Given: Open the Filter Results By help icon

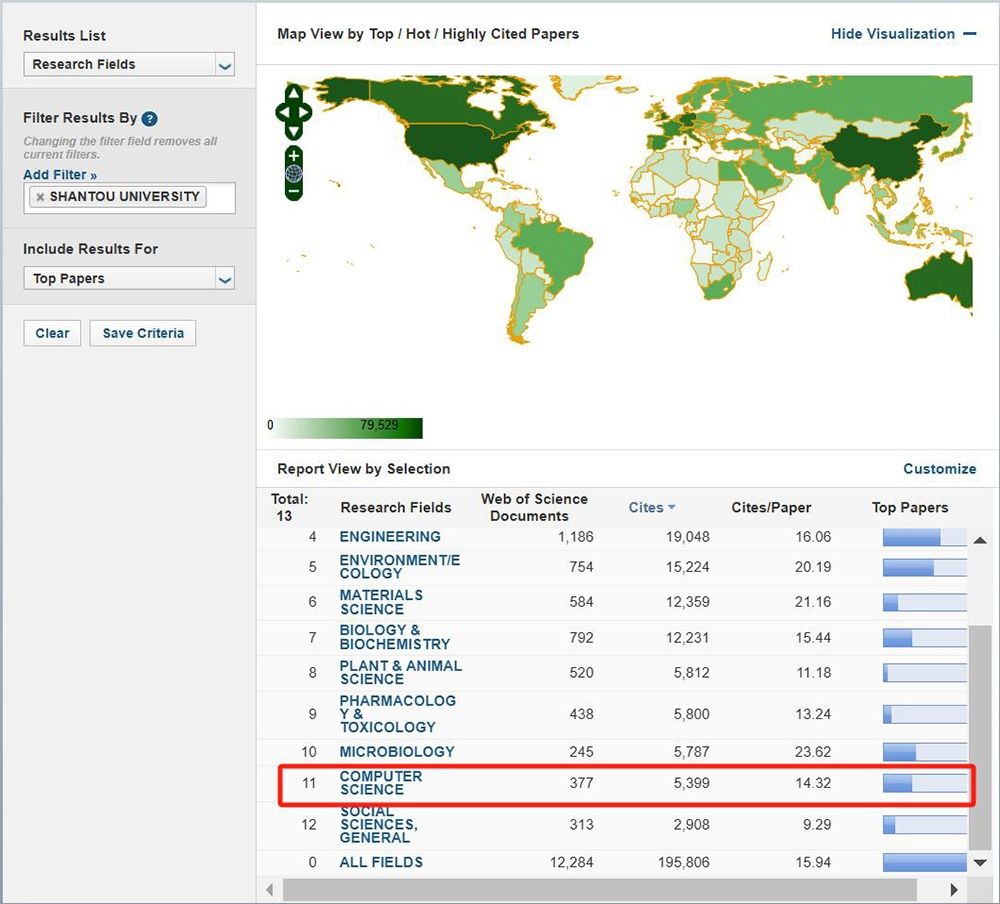Looking at the screenshot, I should (x=149, y=119).
